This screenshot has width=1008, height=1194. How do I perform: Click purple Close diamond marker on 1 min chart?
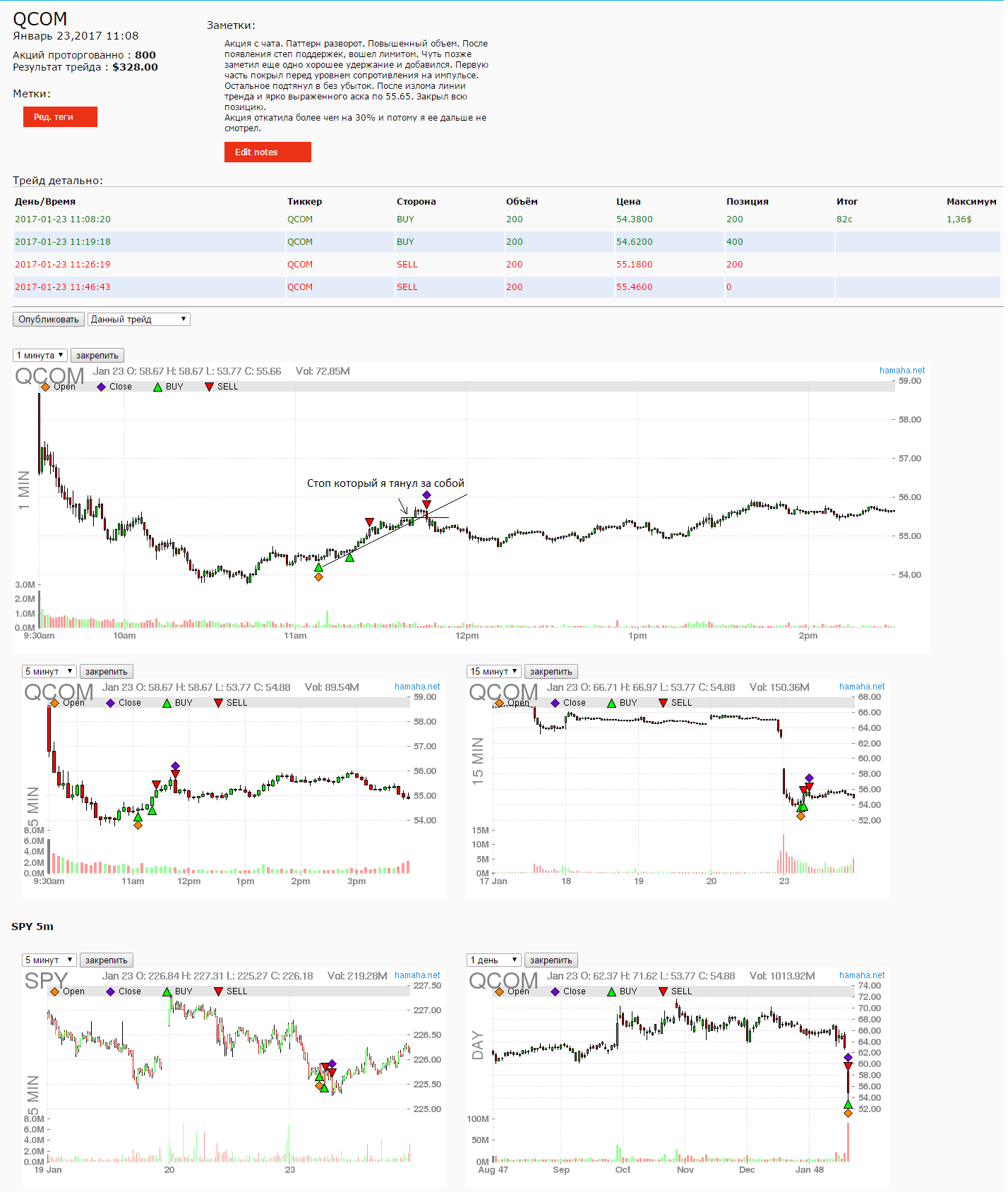point(426,495)
